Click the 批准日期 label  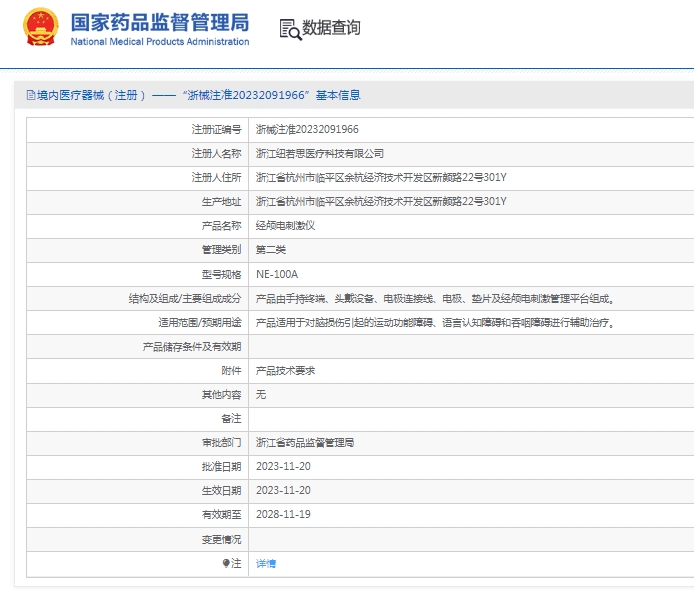click(x=221, y=467)
